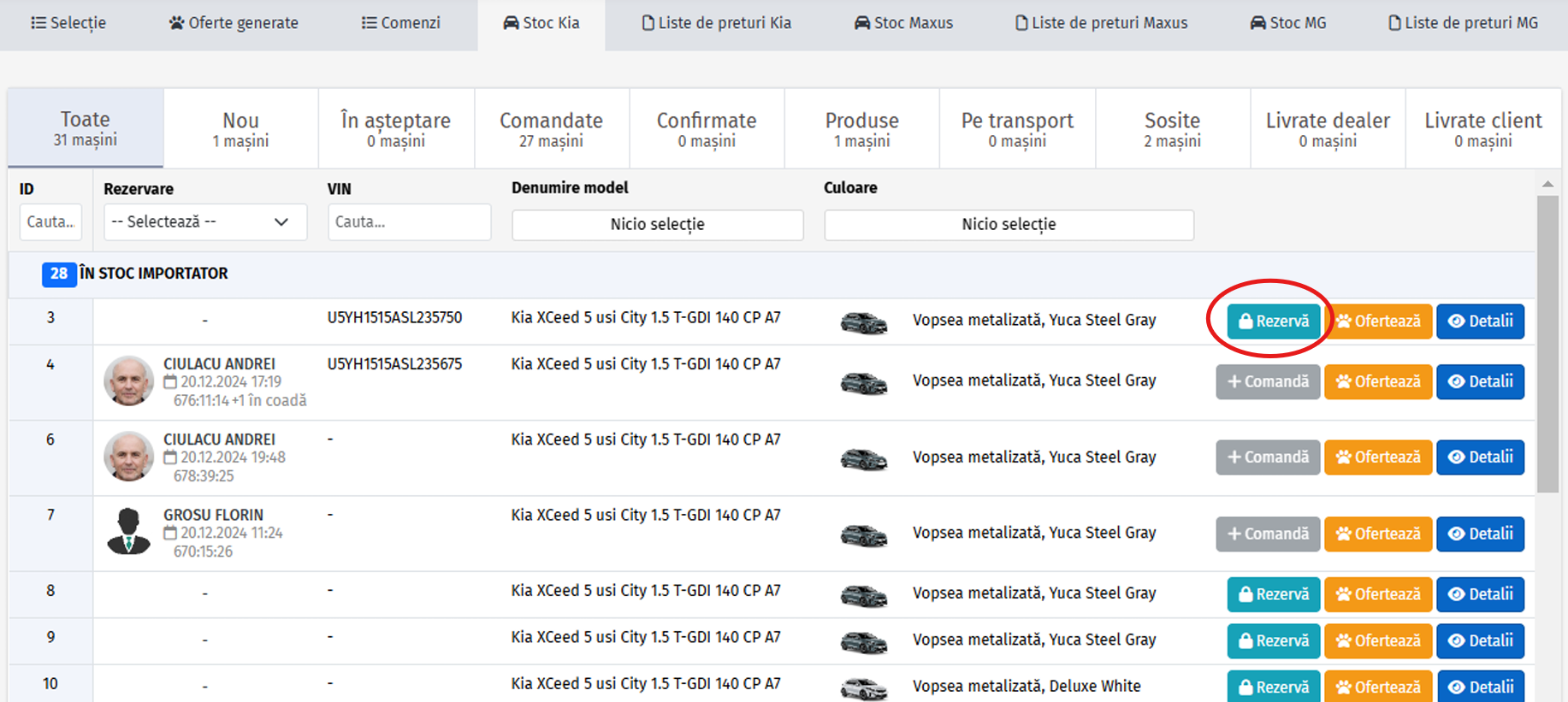View Detalii for car ID 6
Screen dimensions: 1568x702
(1481, 457)
